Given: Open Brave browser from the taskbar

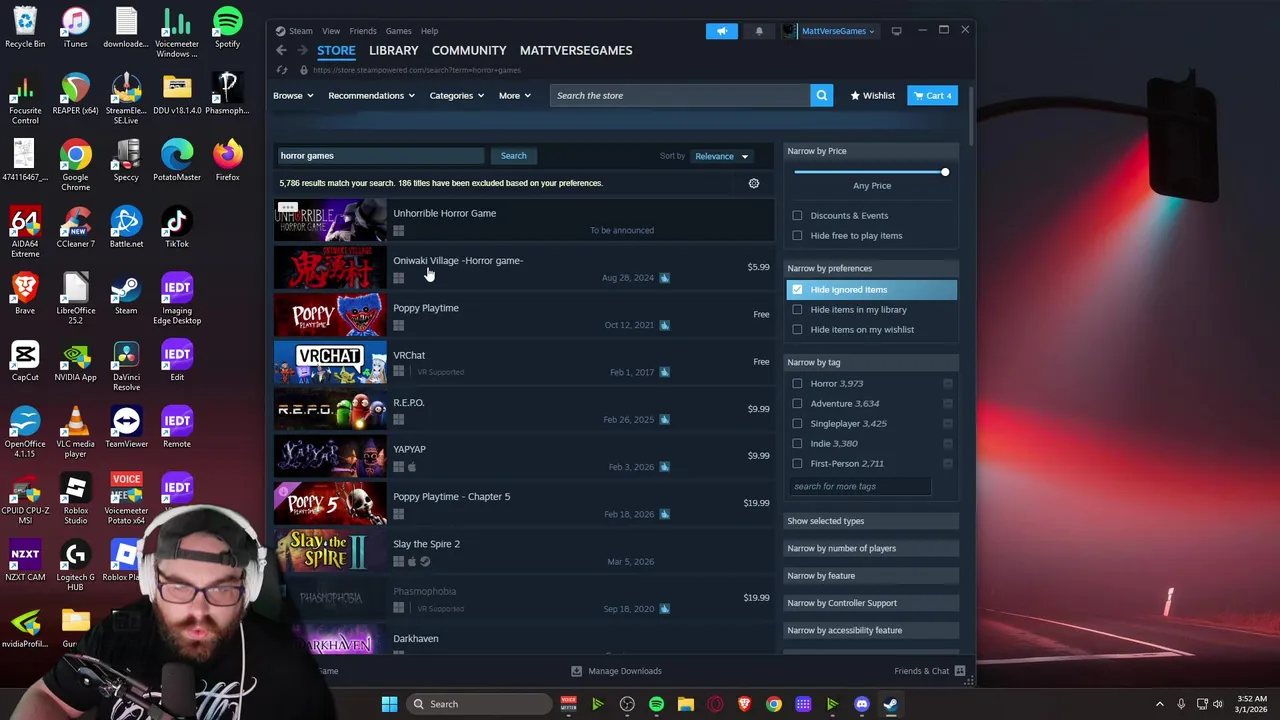Looking at the screenshot, I should coord(744,704).
